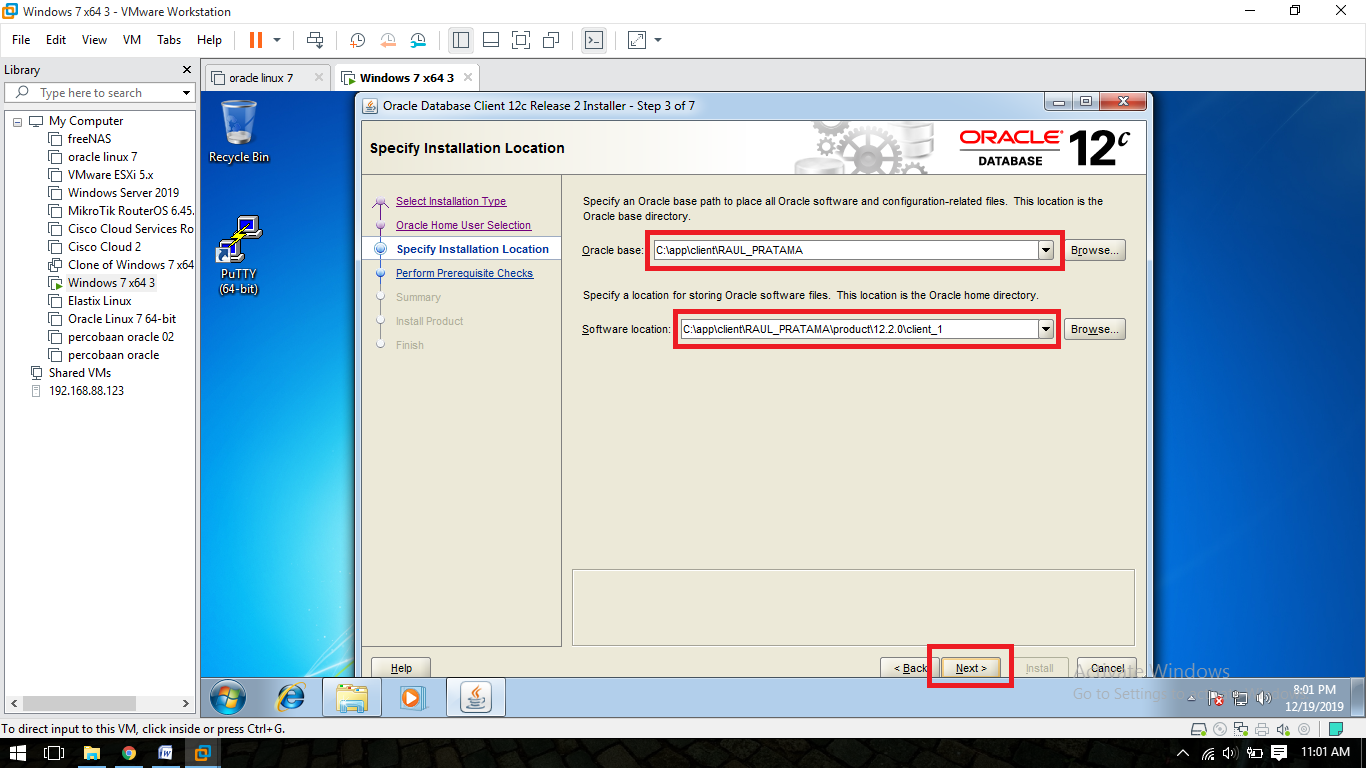This screenshot has width=1366, height=768.
Task: Open Chrome from the host taskbar
Action: tap(129, 753)
